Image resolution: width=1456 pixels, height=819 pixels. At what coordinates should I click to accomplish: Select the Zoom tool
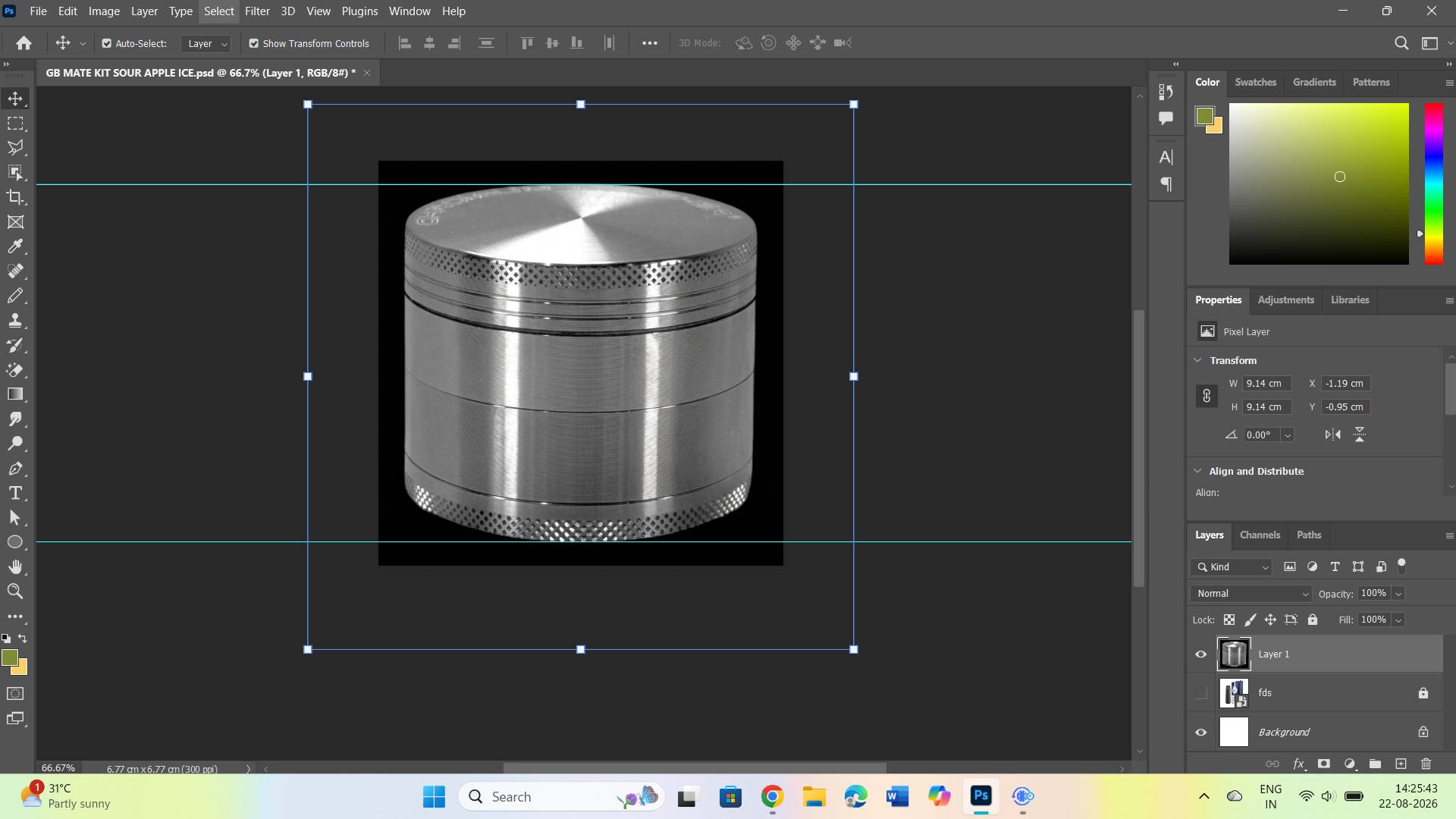click(x=15, y=591)
